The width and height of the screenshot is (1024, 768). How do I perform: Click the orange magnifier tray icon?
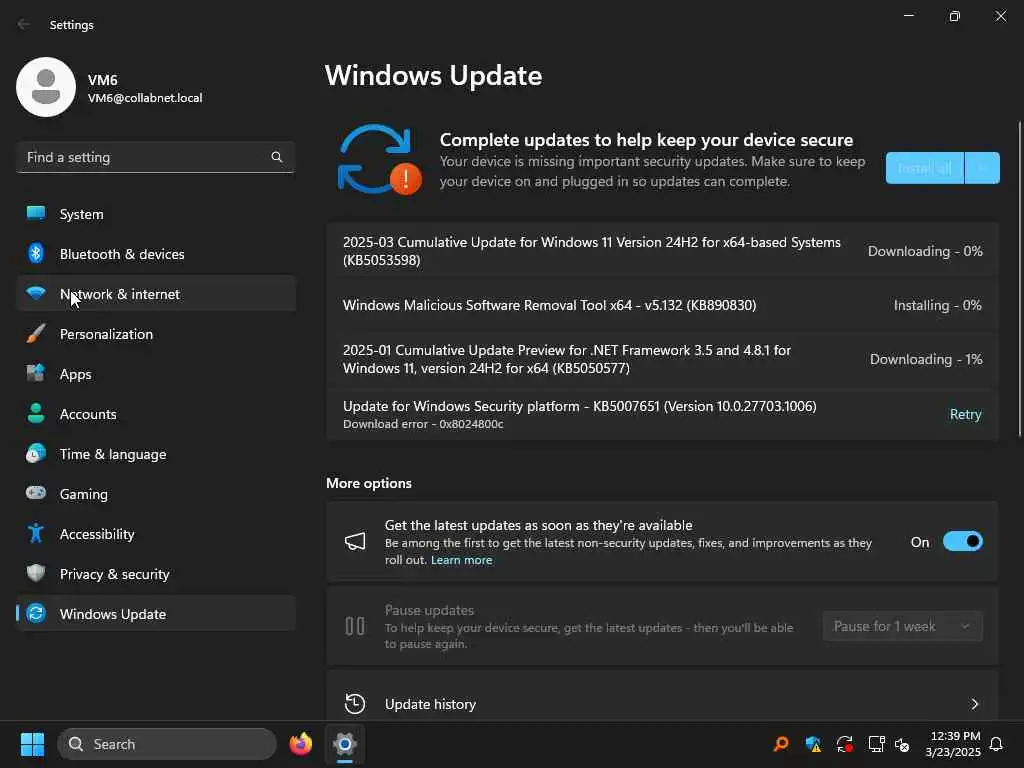[x=781, y=744]
